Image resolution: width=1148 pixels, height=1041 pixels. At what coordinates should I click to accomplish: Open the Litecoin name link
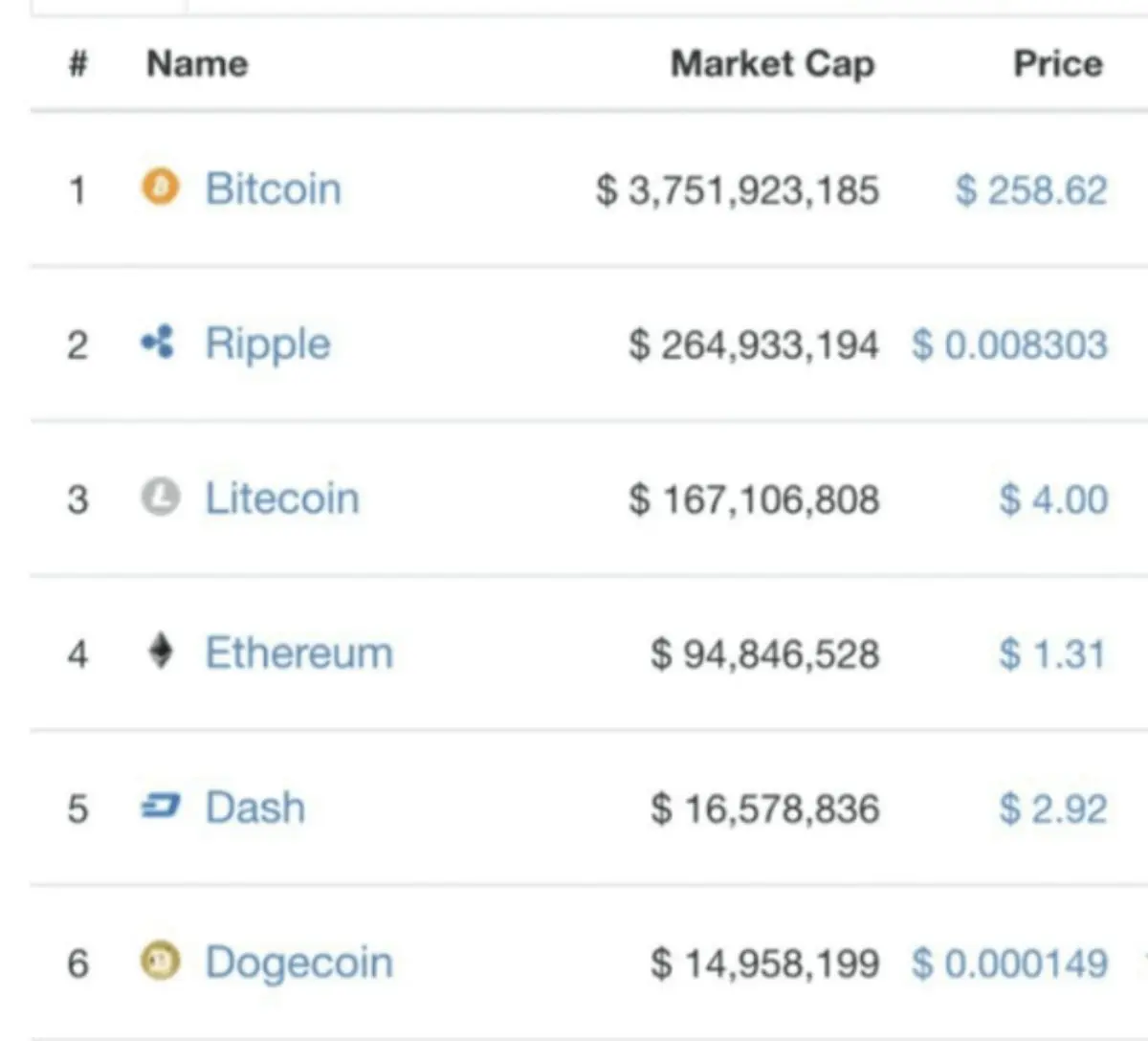[x=282, y=498]
